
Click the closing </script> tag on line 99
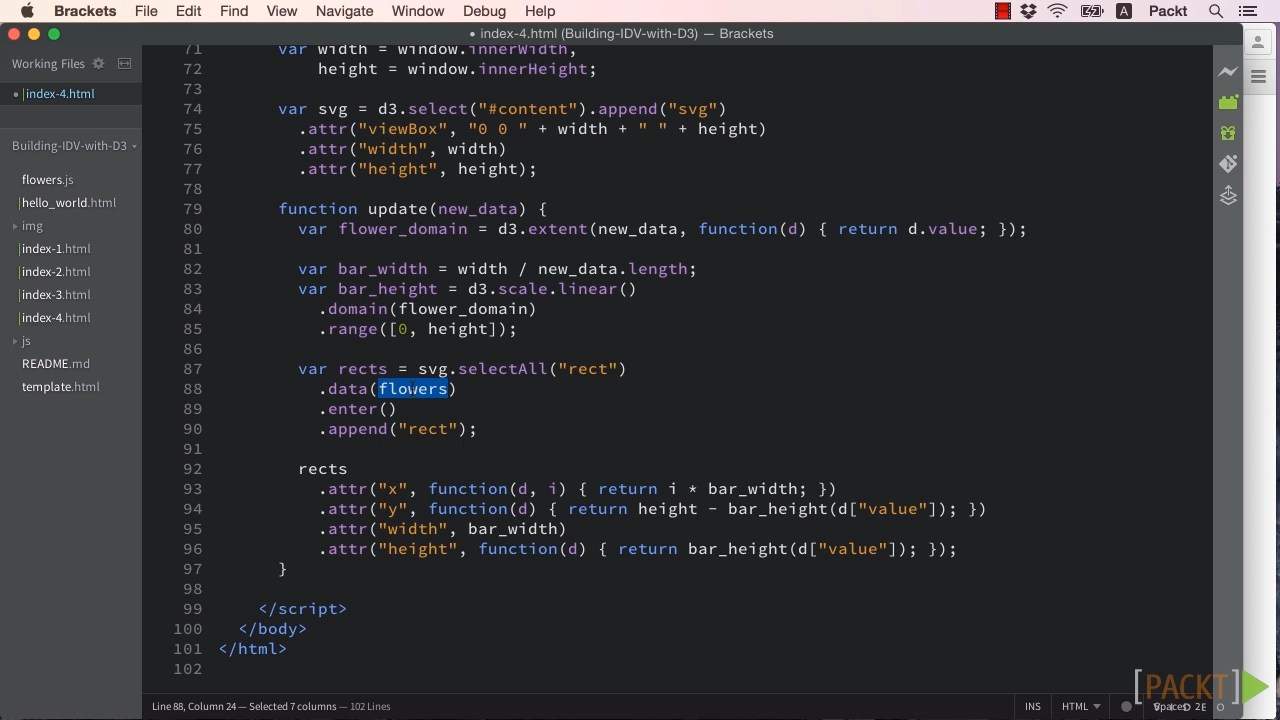pyautogui.click(x=303, y=609)
